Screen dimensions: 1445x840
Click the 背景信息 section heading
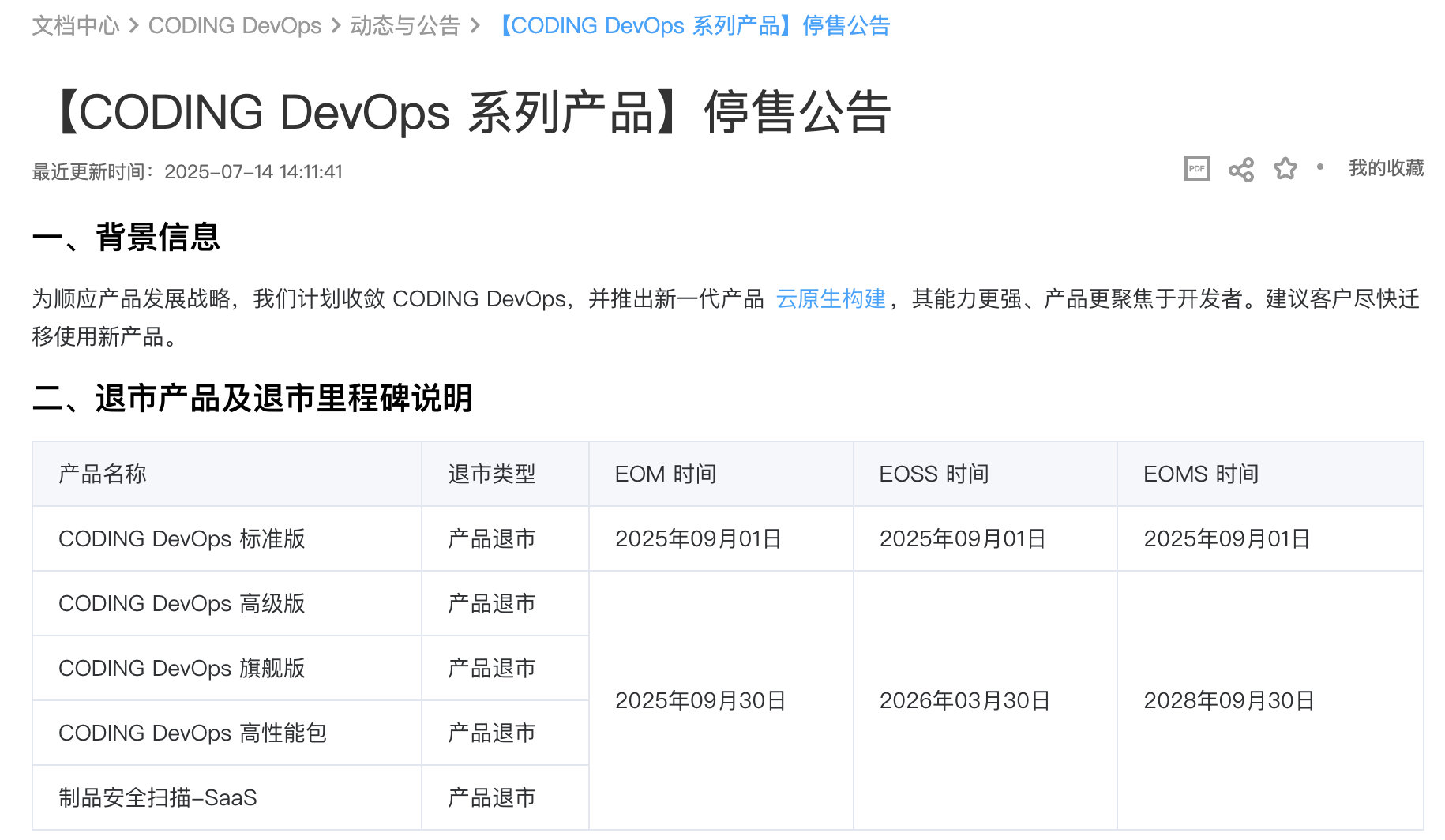coord(126,238)
